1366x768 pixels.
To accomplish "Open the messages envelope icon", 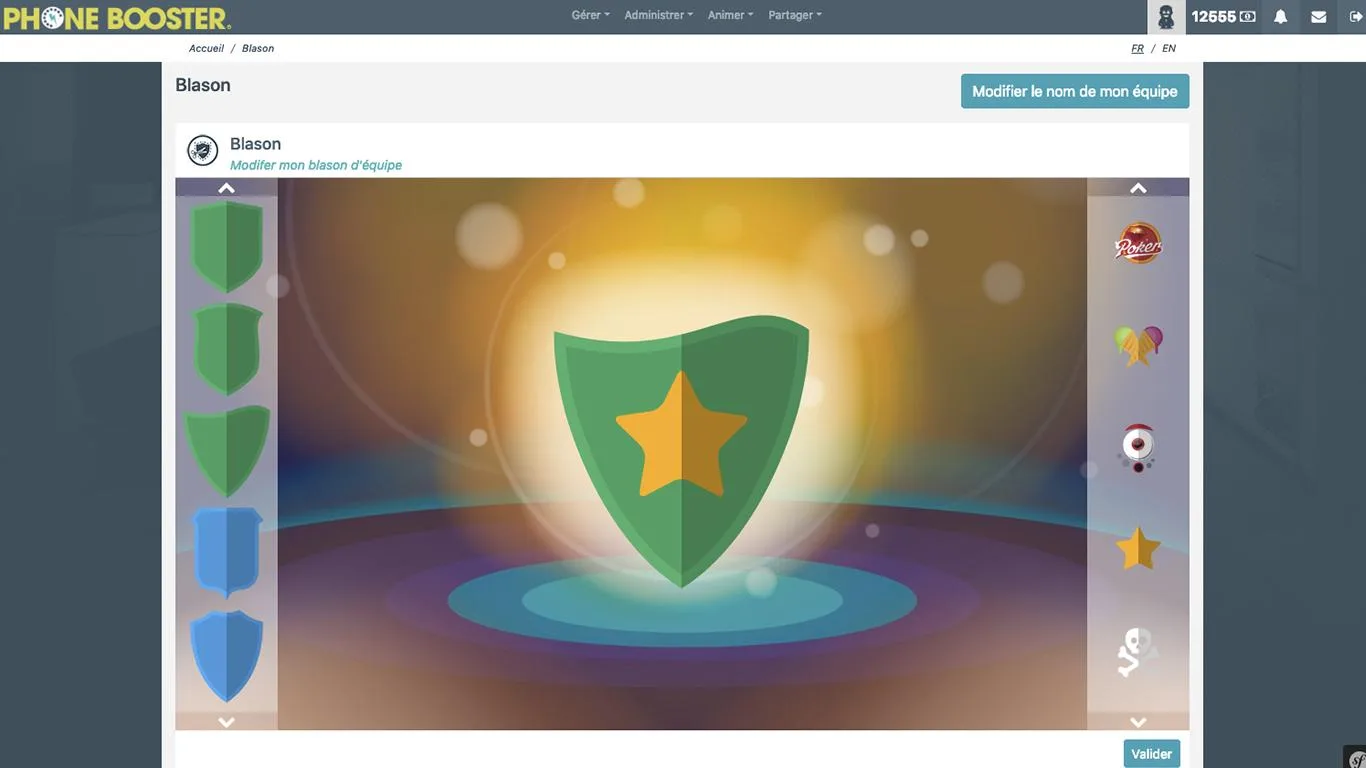I will point(1318,17).
